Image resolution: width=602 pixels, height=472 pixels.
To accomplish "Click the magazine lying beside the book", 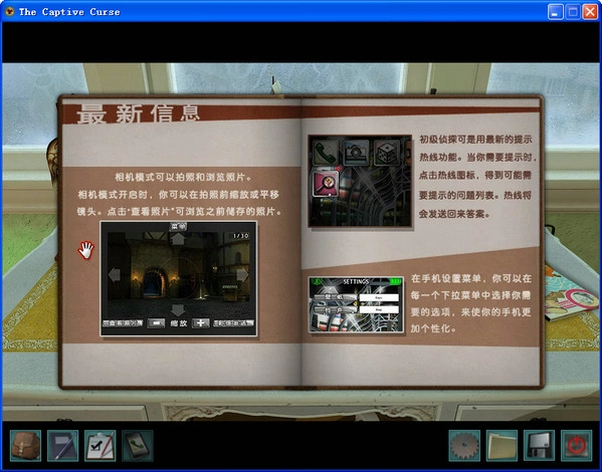I will tap(569, 296).
